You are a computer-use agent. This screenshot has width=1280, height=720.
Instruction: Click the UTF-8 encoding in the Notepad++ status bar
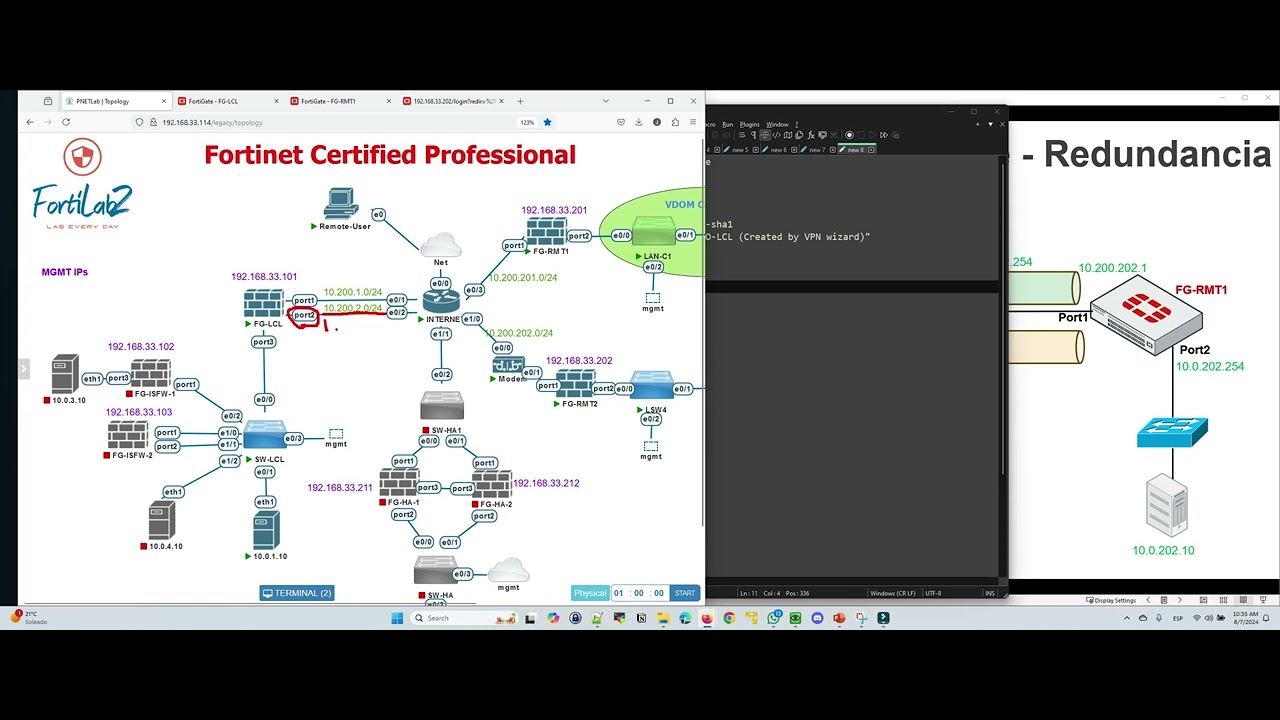click(x=933, y=593)
